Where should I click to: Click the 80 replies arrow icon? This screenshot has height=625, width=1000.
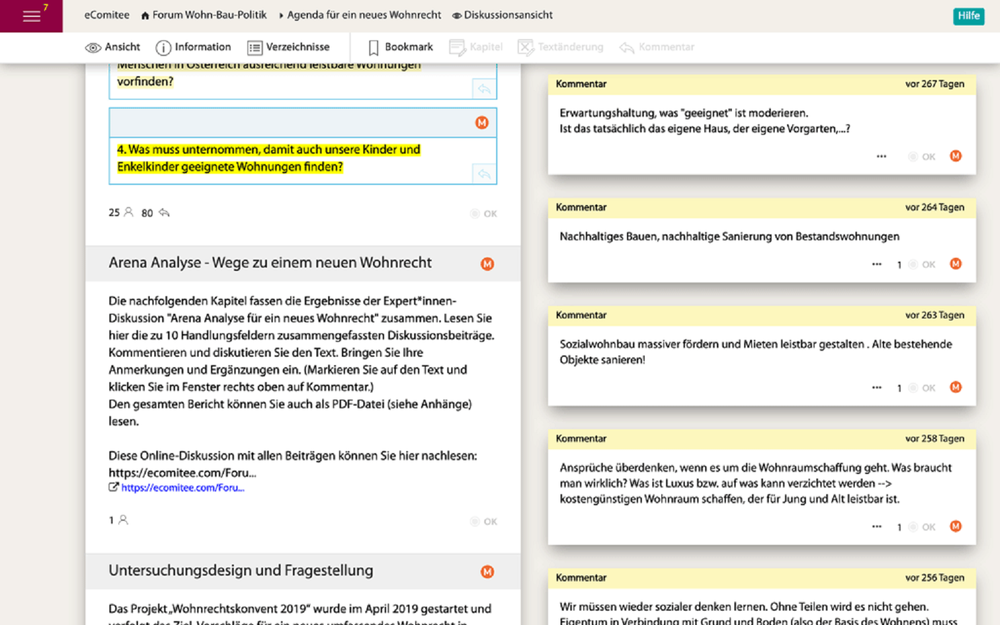pos(164,212)
